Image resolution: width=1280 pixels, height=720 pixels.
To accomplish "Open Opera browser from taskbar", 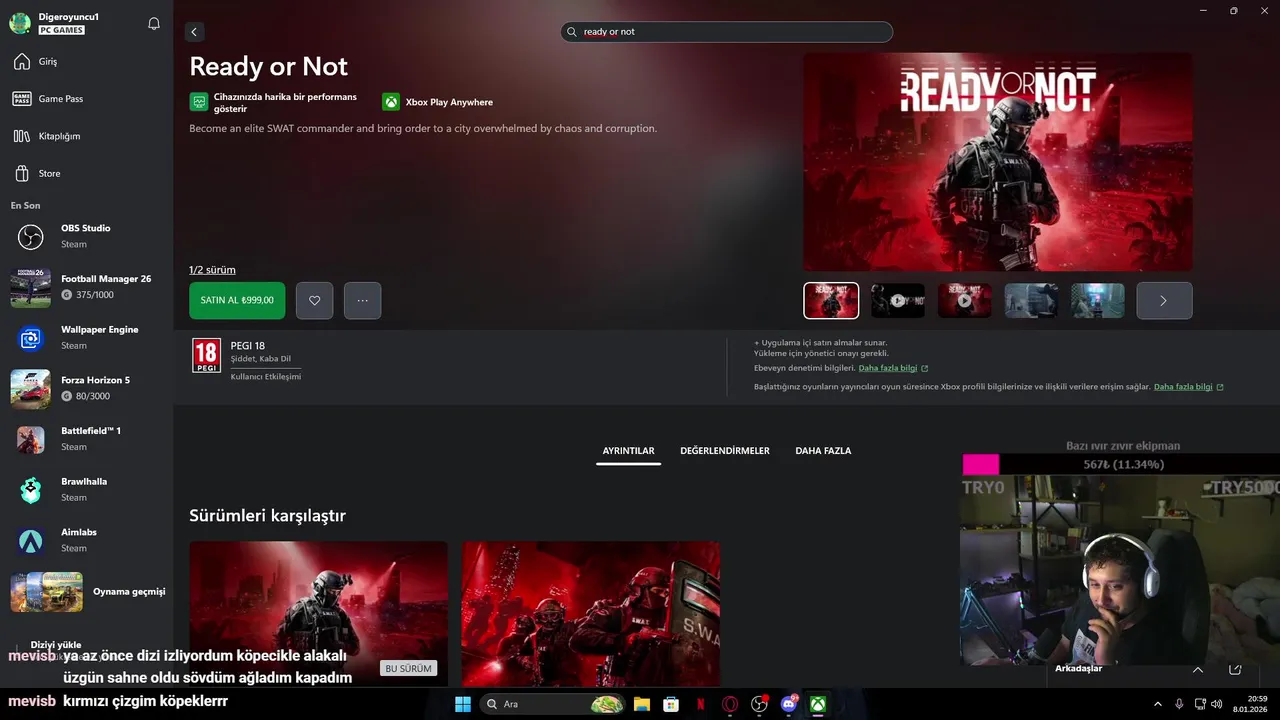I will point(730,704).
